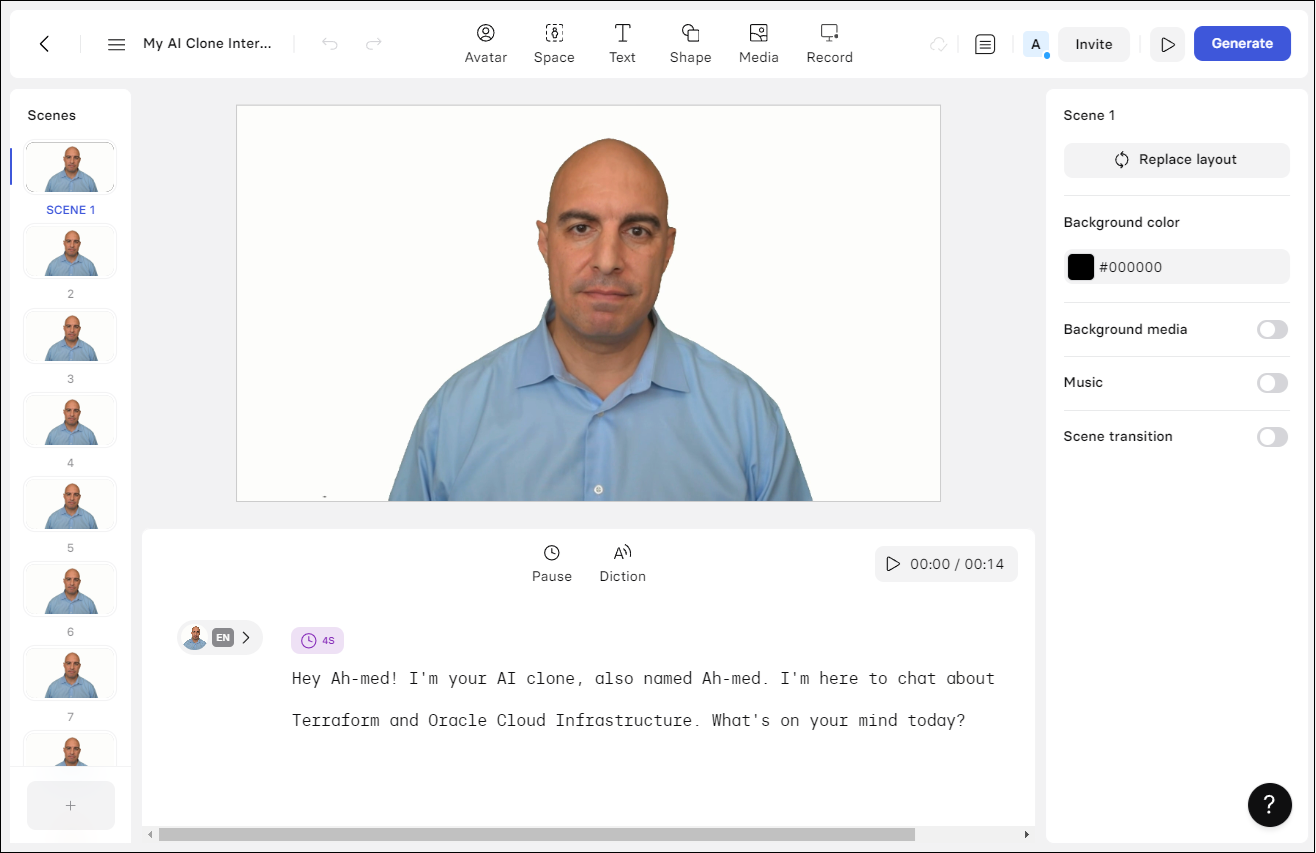Screen dimensions: 1316x853
Task: Open the black background color swatch
Action: [x=1080, y=267]
